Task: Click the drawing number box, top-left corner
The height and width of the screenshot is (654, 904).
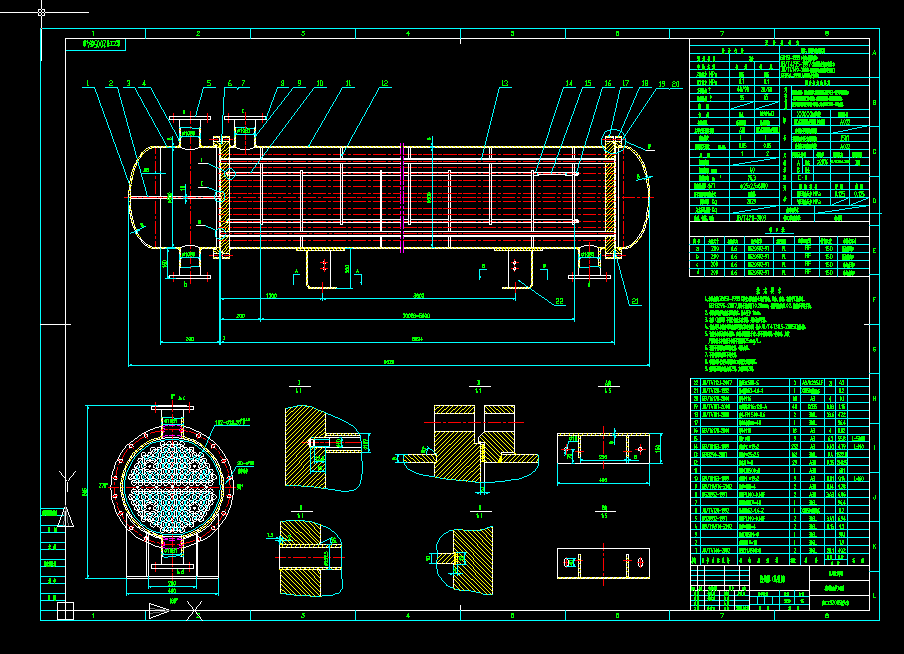Action: [96, 44]
